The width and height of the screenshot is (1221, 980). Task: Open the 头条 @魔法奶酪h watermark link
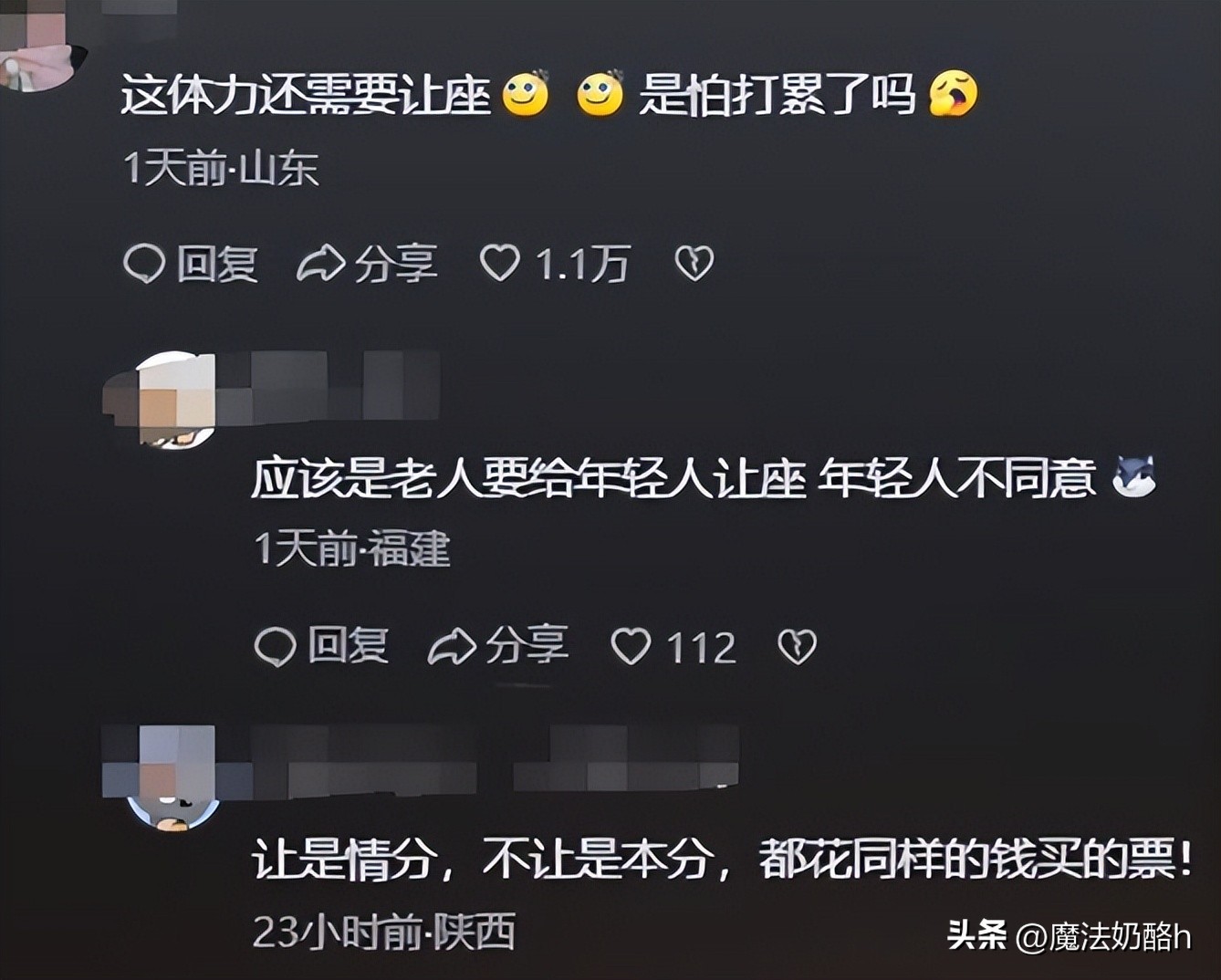click(x=1070, y=935)
